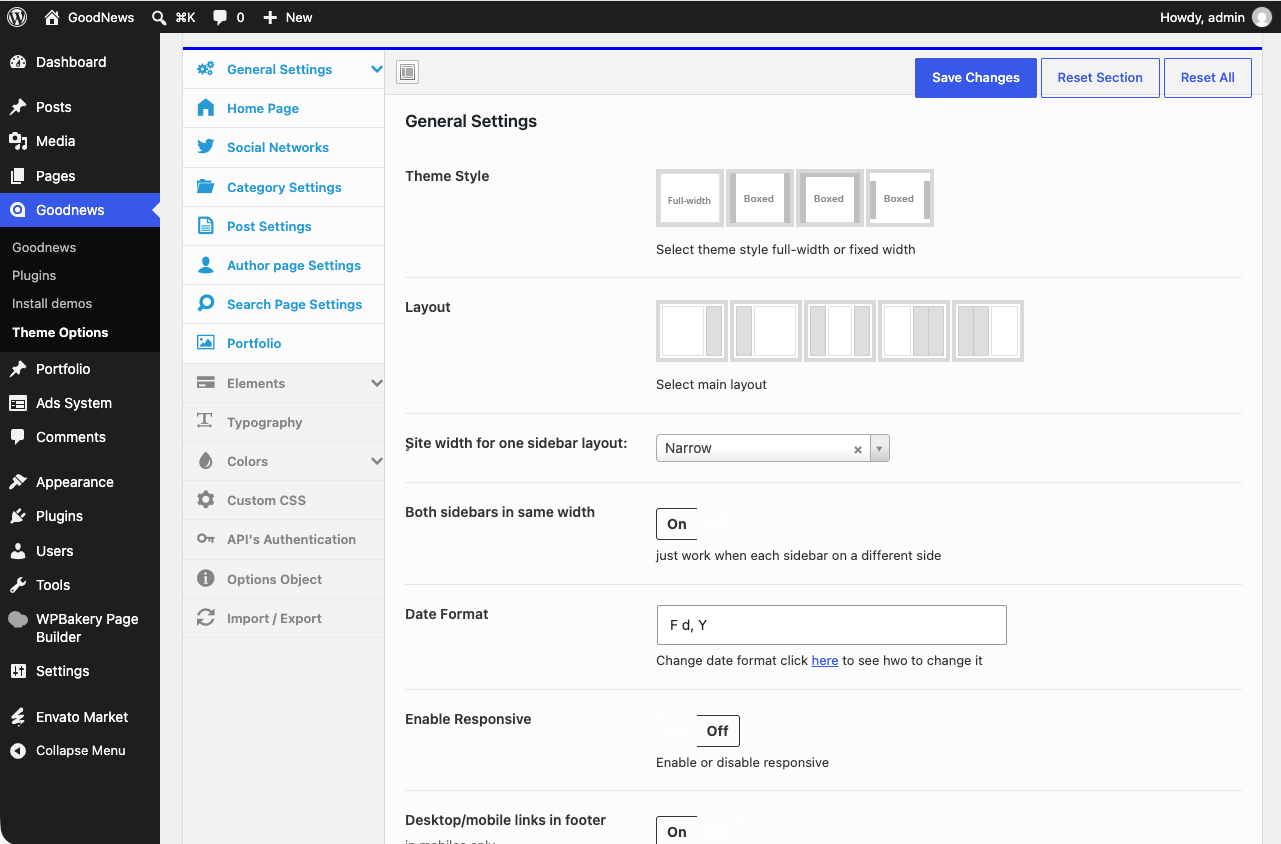Click the Tools wrench icon
1281x844 pixels.
(18, 585)
